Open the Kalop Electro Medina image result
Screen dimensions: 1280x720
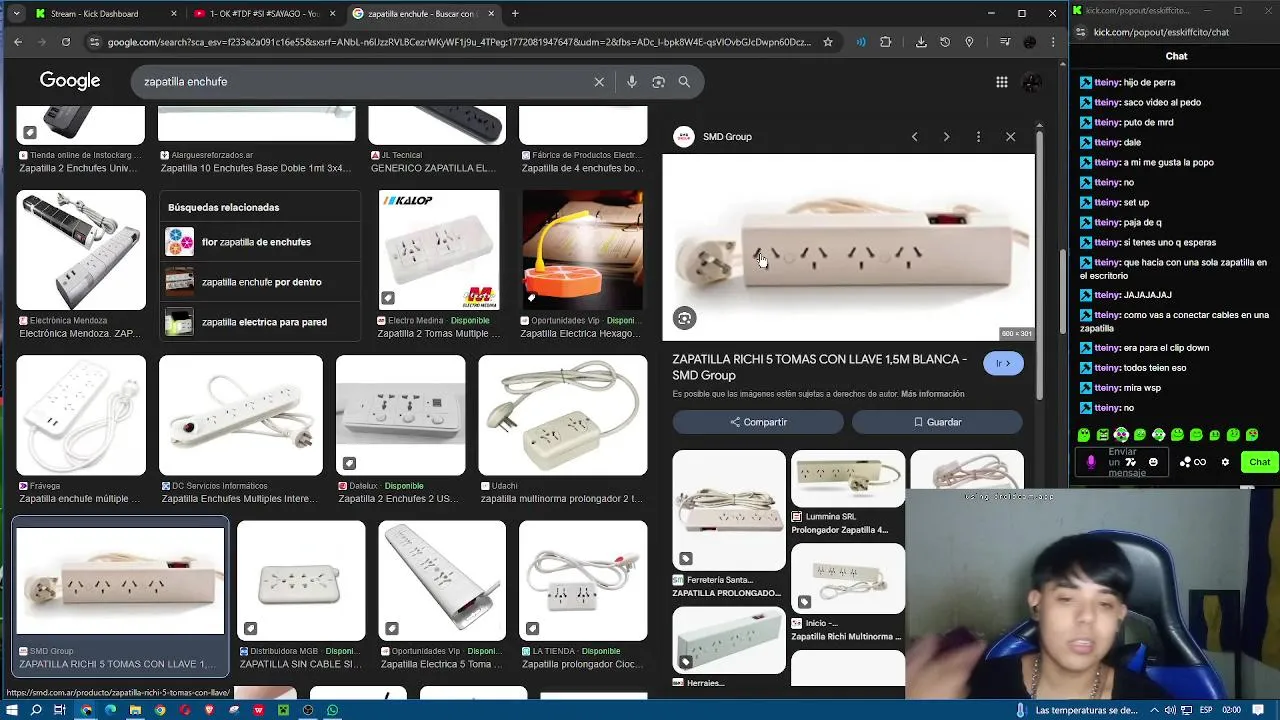(x=439, y=250)
